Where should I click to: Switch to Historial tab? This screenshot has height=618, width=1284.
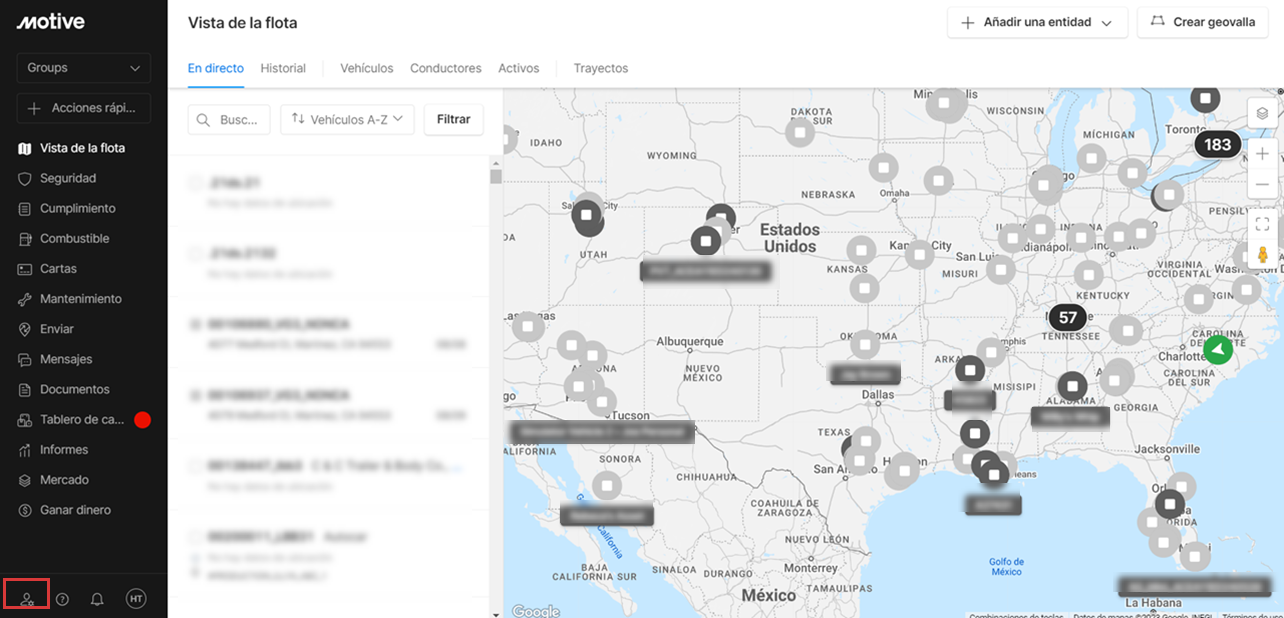pyautogui.click(x=283, y=68)
